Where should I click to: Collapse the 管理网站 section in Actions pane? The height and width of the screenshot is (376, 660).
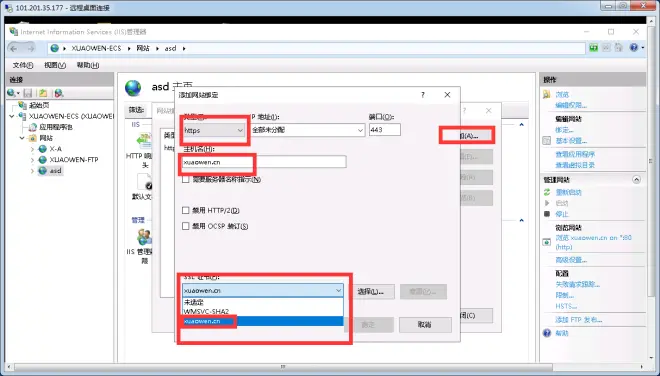click(636, 180)
